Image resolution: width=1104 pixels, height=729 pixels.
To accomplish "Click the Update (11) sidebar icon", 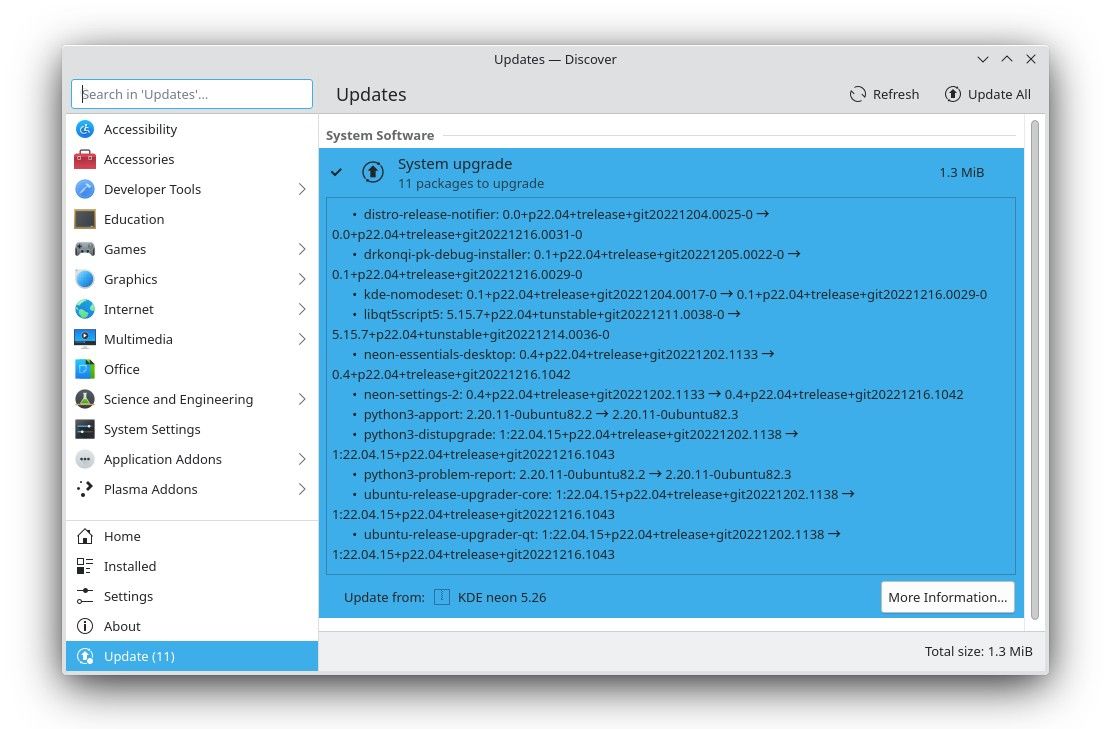I will [x=84, y=656].
